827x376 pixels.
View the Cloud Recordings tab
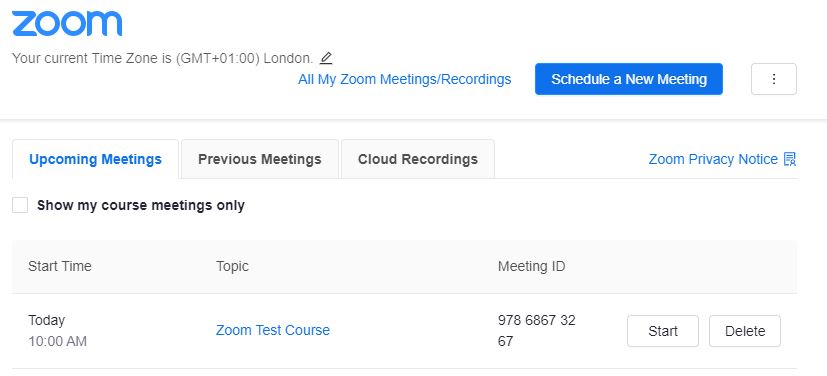point(418,159)
